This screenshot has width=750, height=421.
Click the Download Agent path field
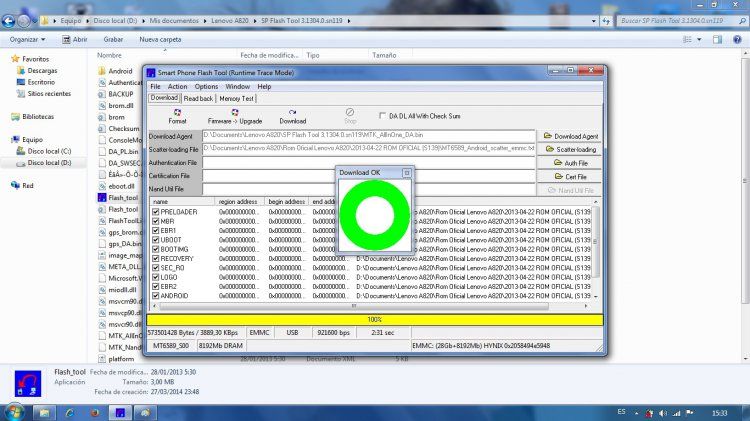tap(369, 135)
